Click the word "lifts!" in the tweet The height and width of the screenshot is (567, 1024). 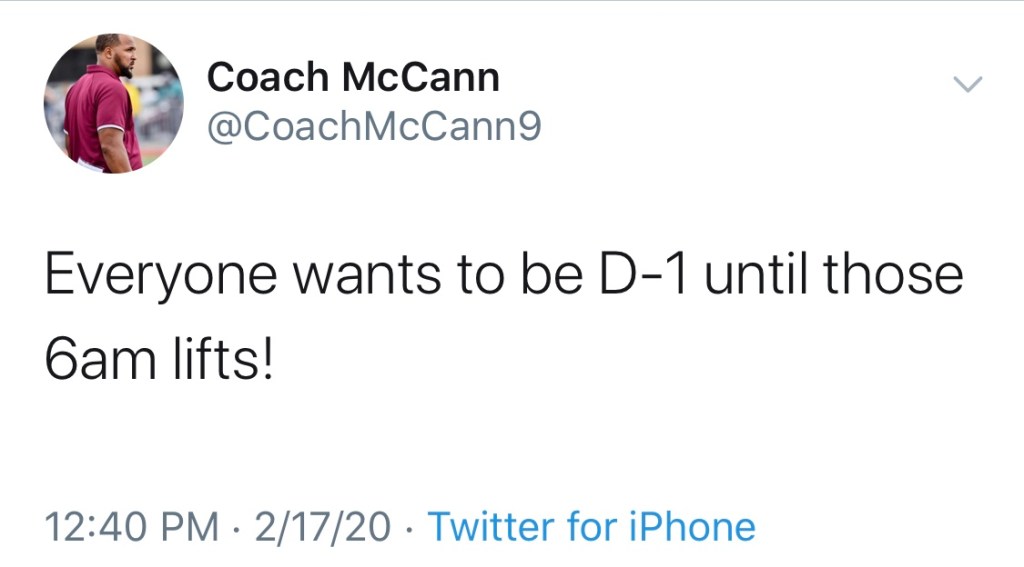pos(229,357)
